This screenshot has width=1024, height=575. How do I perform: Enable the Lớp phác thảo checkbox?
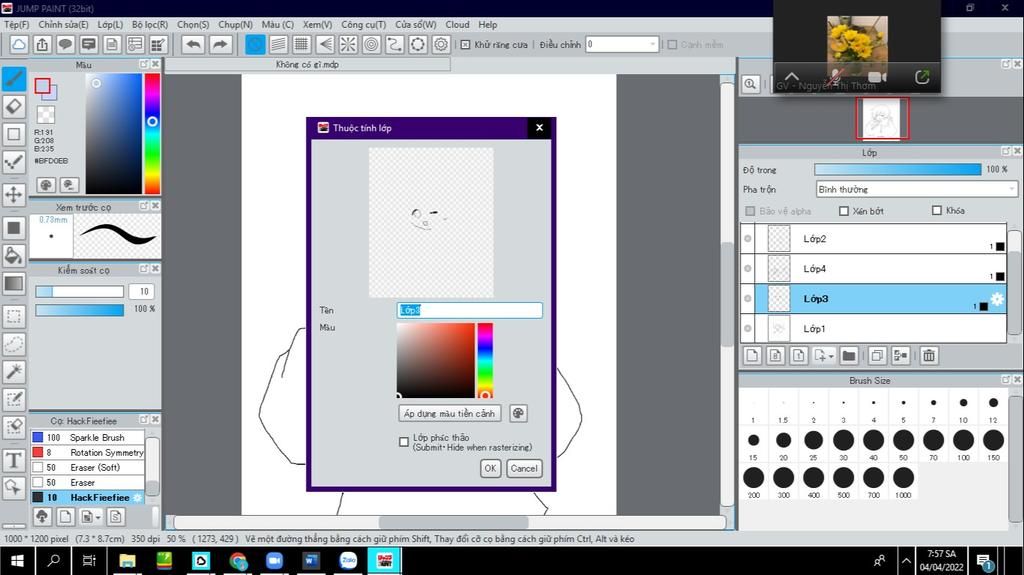[404, 441]
